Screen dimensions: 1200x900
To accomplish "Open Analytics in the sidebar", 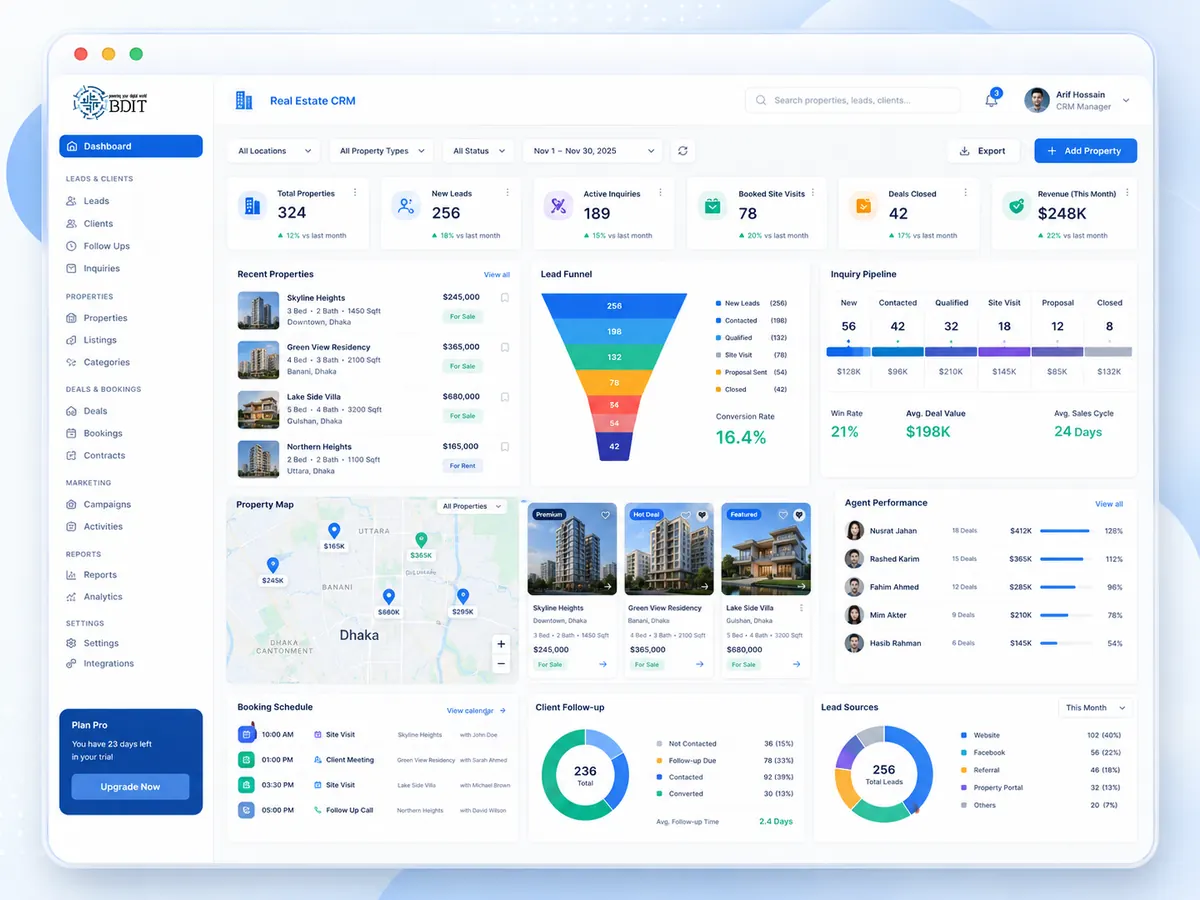I will pos(102,597).
